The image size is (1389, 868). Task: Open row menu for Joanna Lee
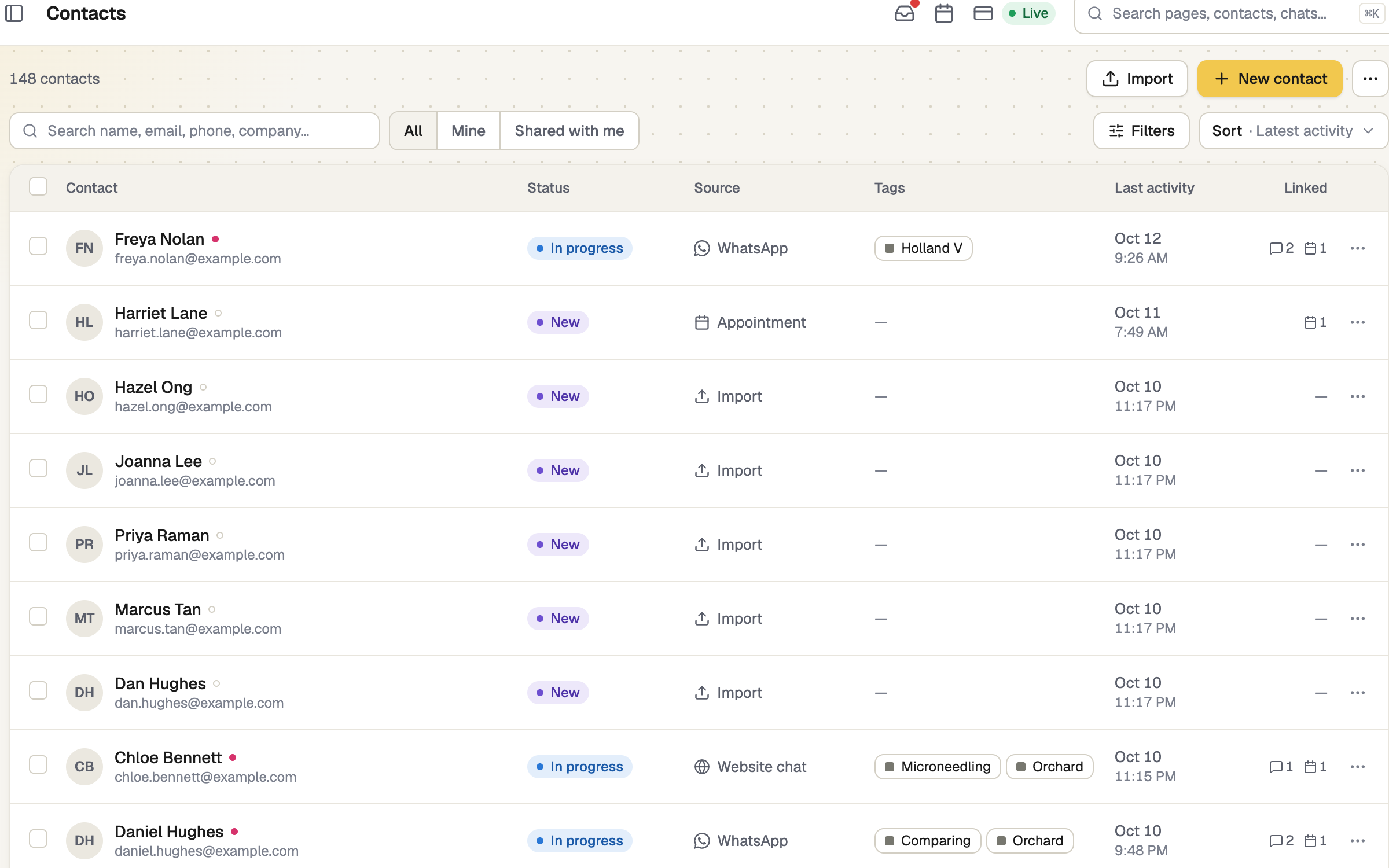coord(1357,470)
